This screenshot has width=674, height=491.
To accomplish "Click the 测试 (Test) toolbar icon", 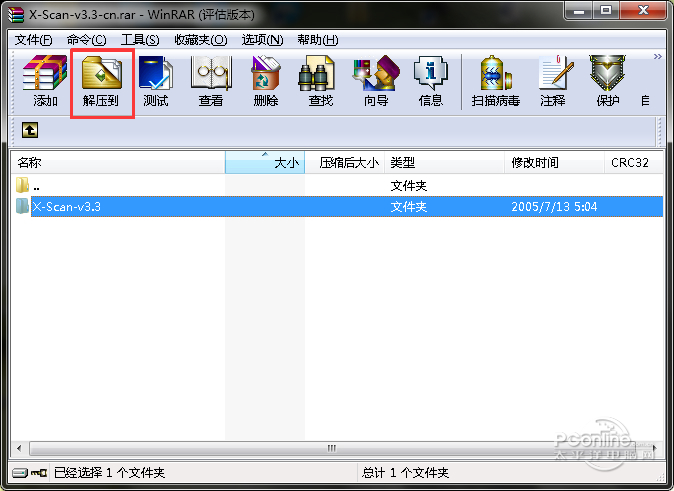I will point(156,82).
